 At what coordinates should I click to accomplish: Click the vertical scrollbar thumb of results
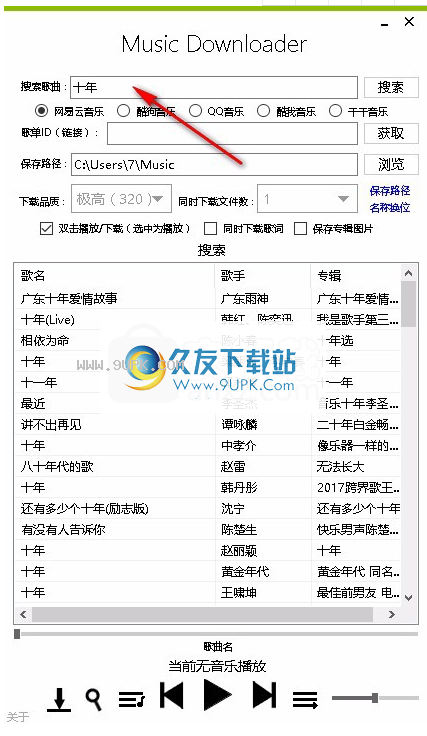pos(408,304)
